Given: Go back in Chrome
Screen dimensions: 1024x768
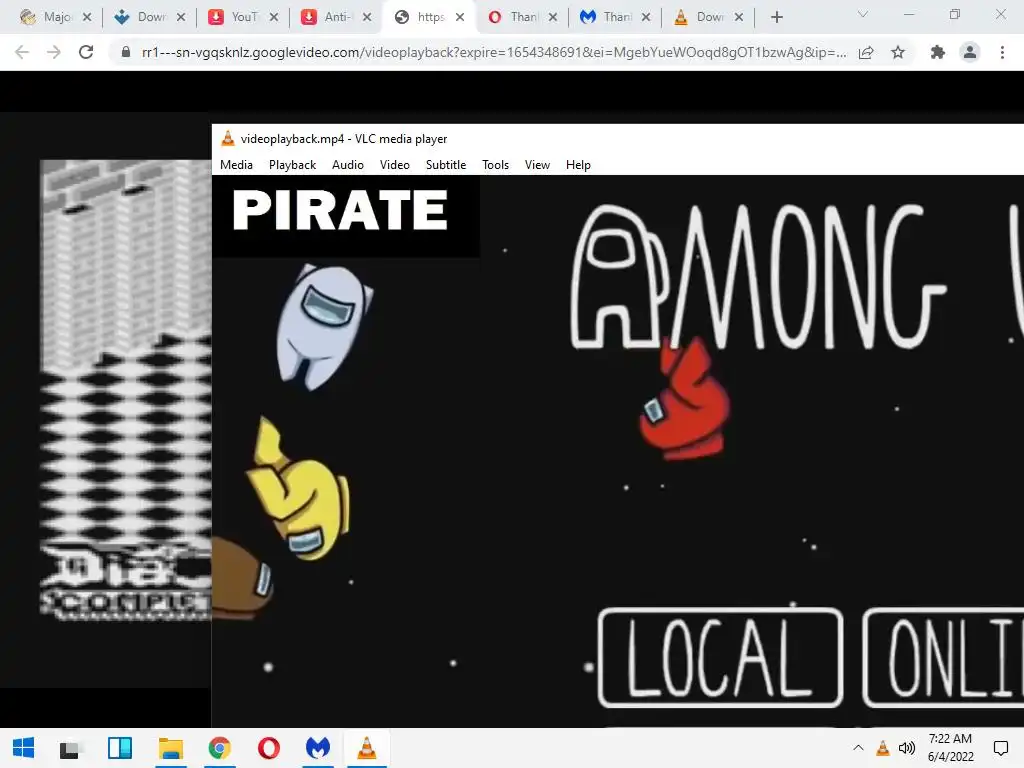Looking at the screenshot, I should 22,52.
